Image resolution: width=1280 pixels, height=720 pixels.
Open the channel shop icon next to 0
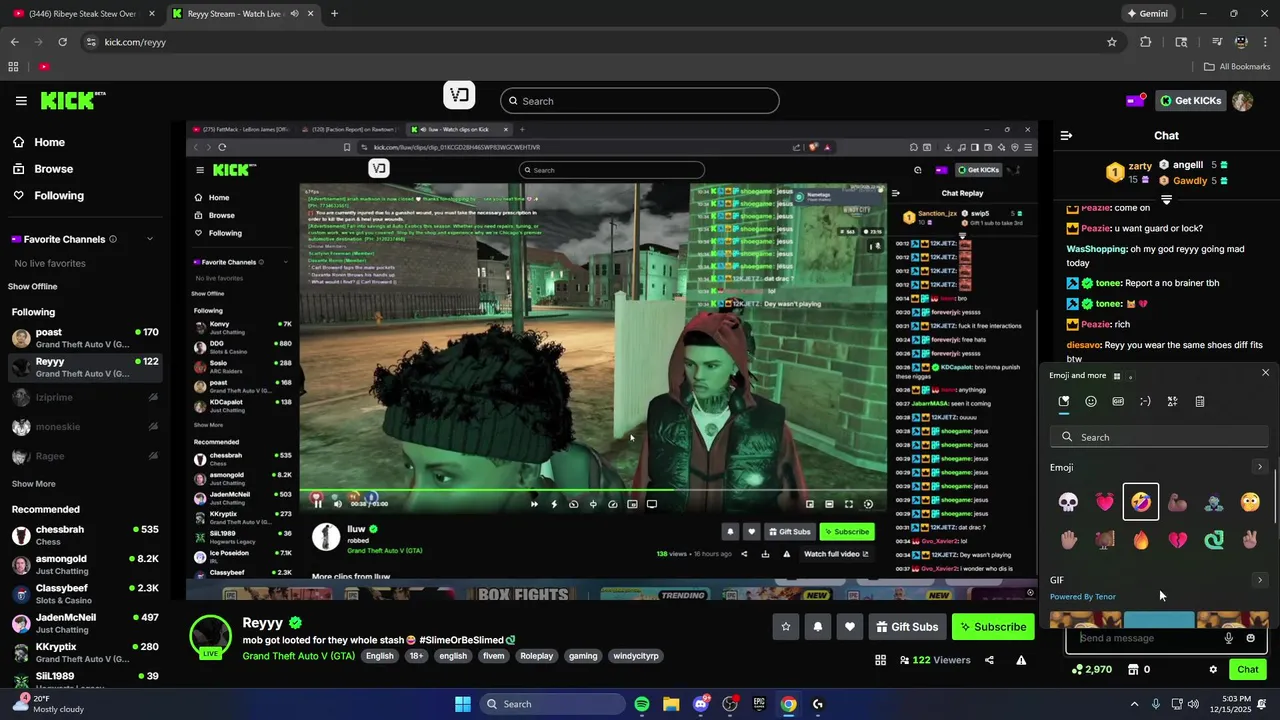[1133, 670]
